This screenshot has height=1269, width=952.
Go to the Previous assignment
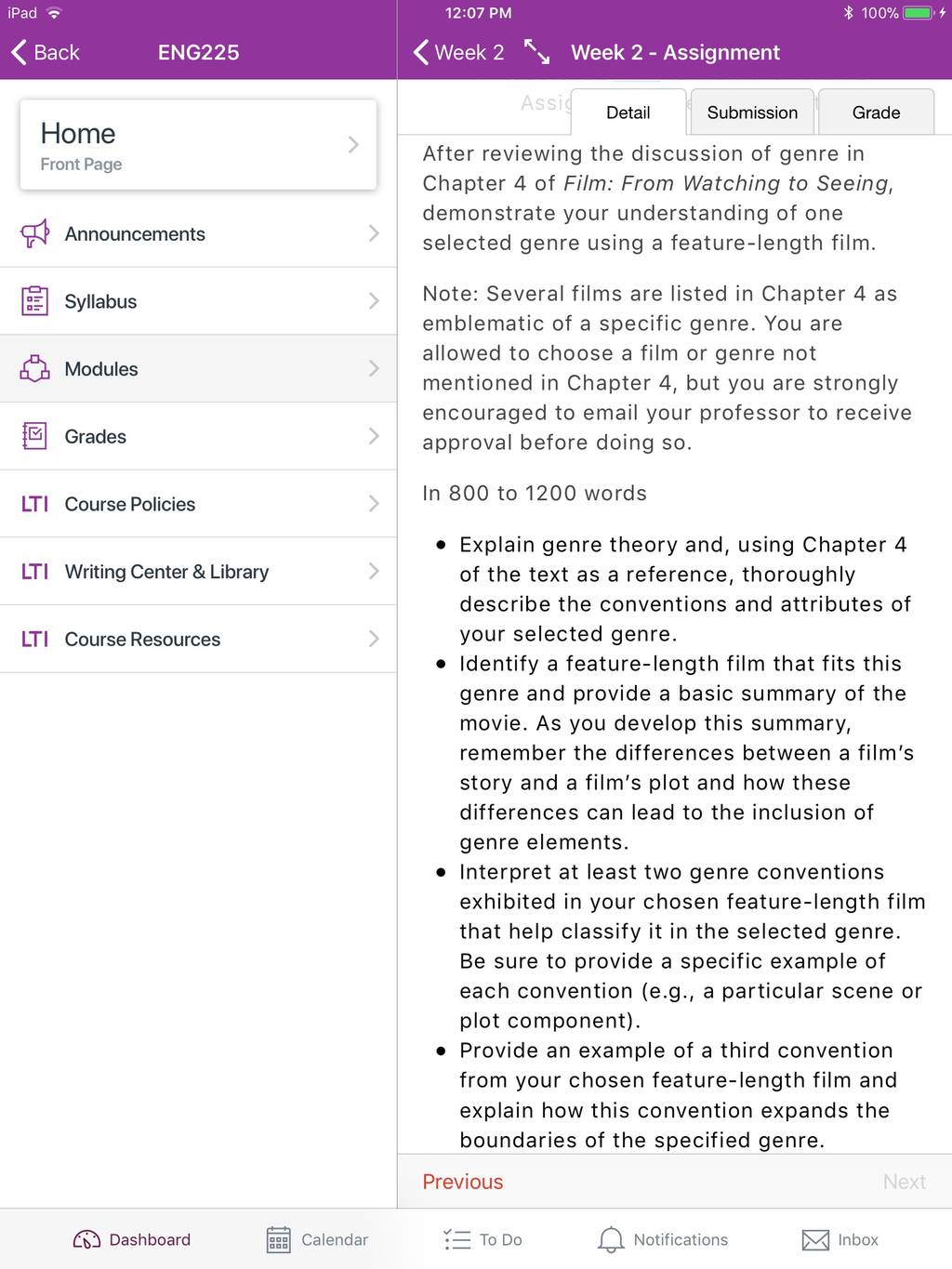[x=463, y=1182]
